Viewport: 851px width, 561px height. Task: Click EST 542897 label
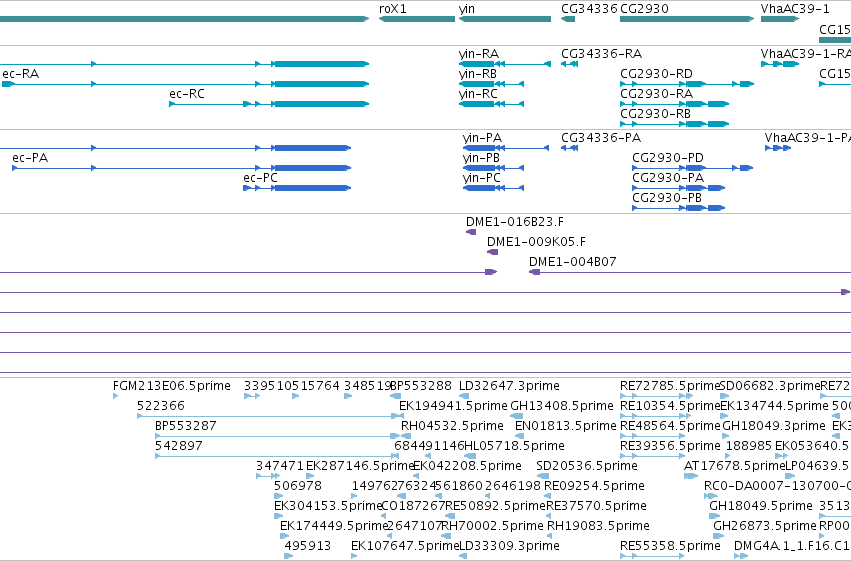tap(179, 446)
